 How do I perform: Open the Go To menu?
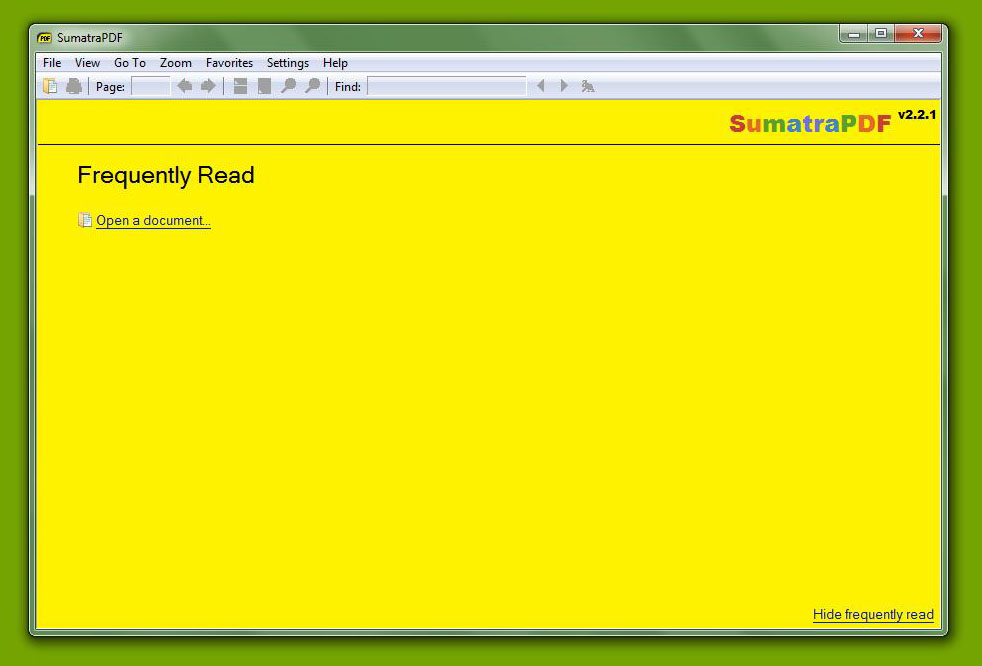tap(130, 63)
